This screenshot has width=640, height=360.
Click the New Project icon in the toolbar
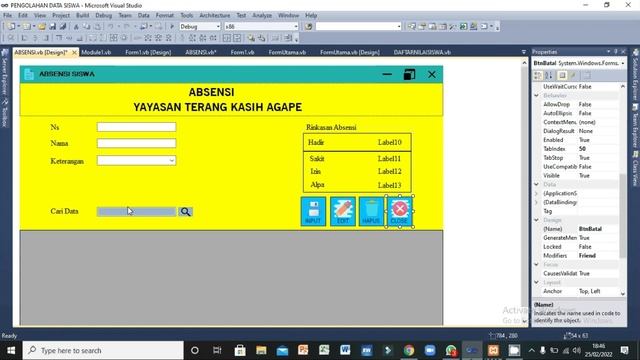tap(11, 27)
